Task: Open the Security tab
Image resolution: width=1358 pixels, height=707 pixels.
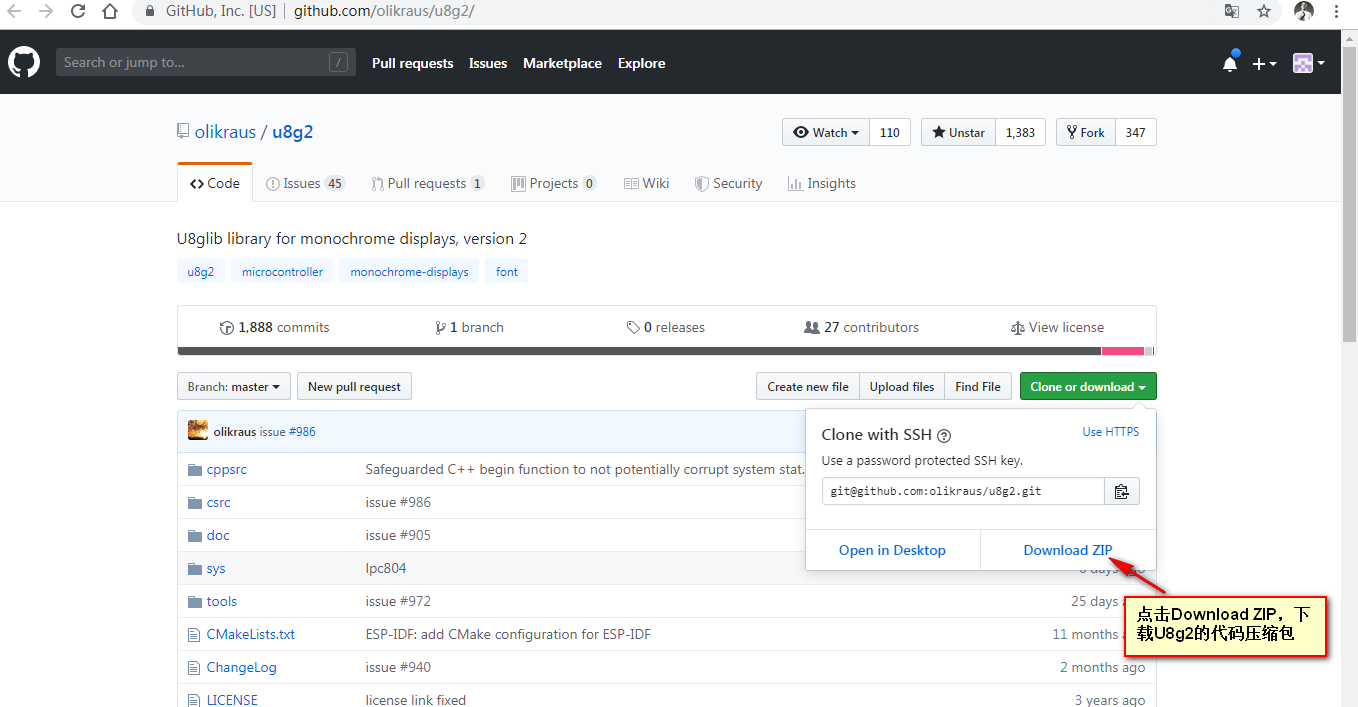Action: tap(729, 183)
